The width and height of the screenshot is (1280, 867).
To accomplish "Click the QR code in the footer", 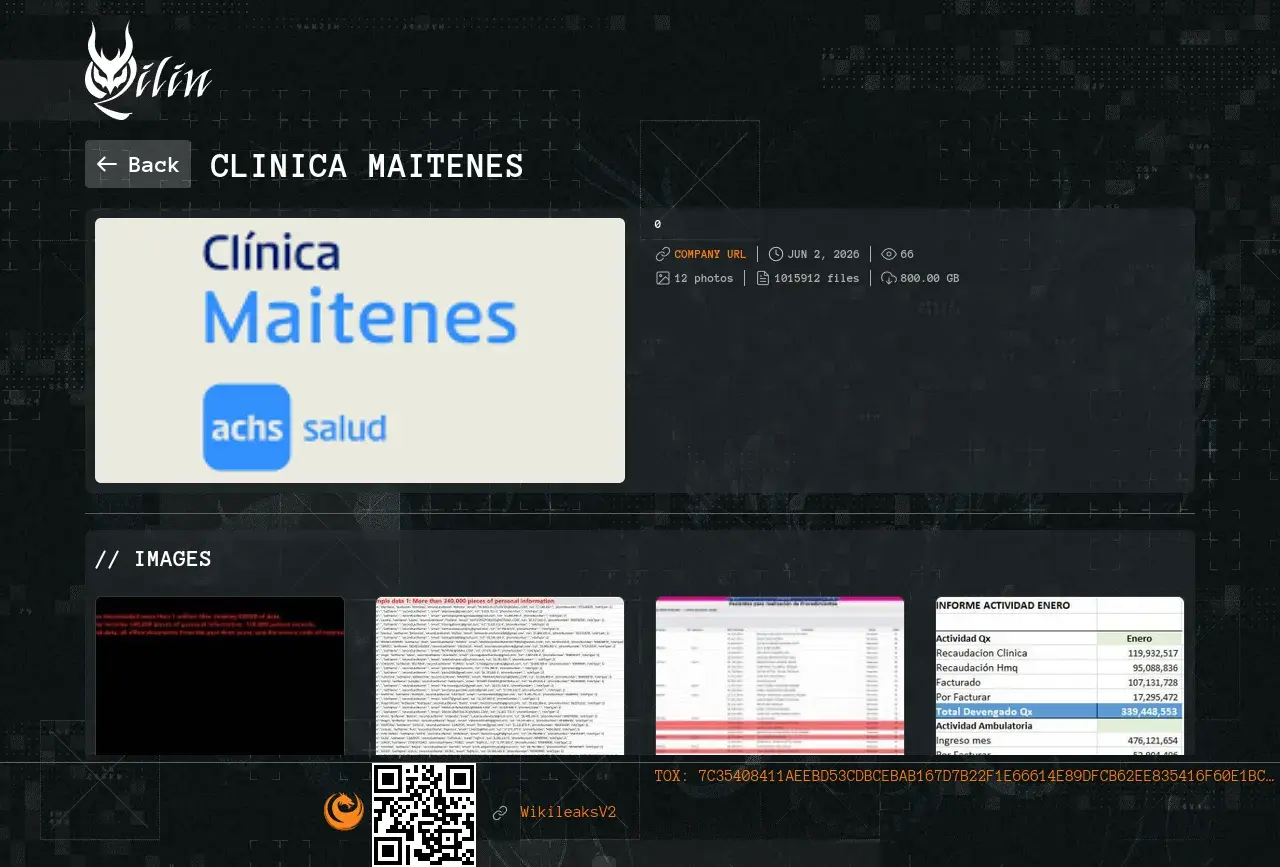I will click(x=424, y=814).
